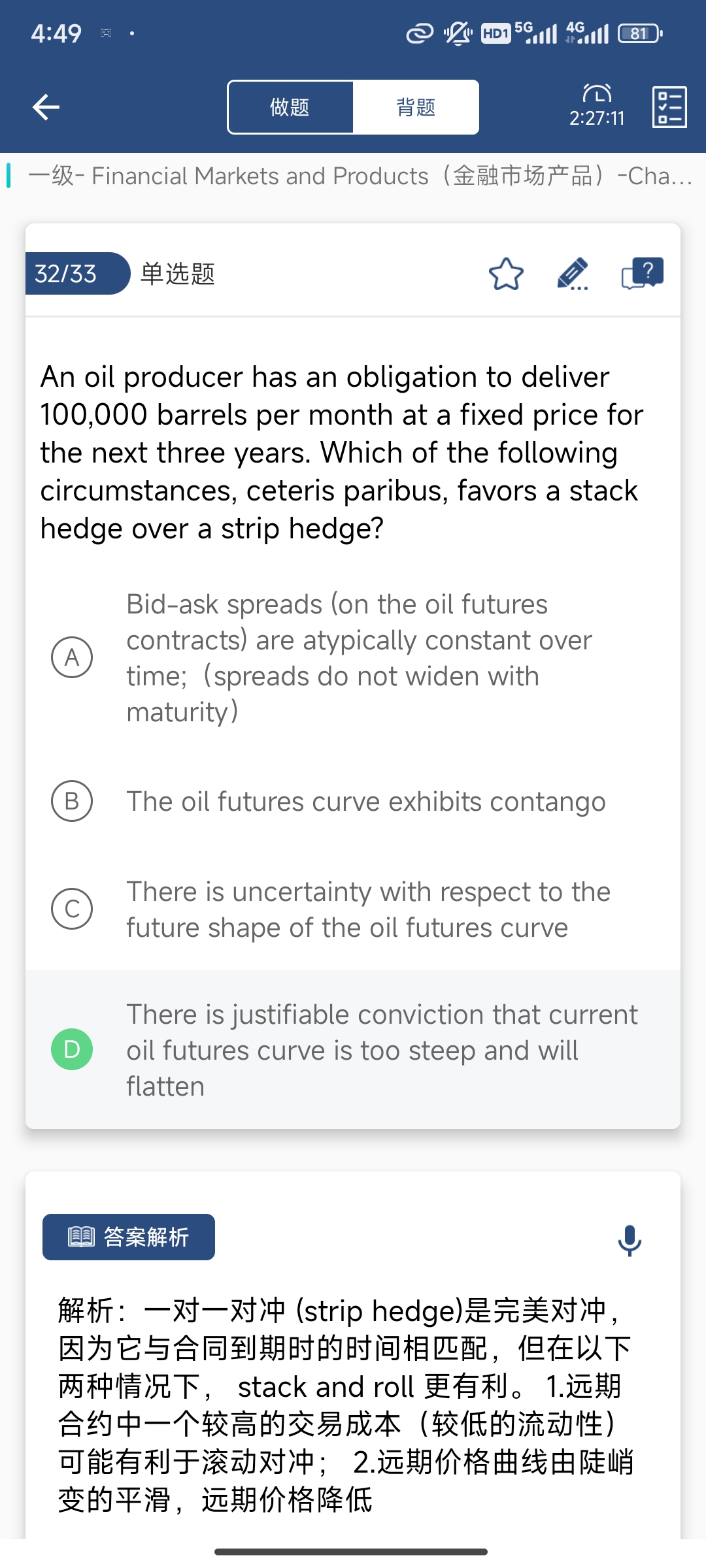Viewport: 706px width, 1568px height.
Task: Choose the contango answer text
Action: (366, 802)
